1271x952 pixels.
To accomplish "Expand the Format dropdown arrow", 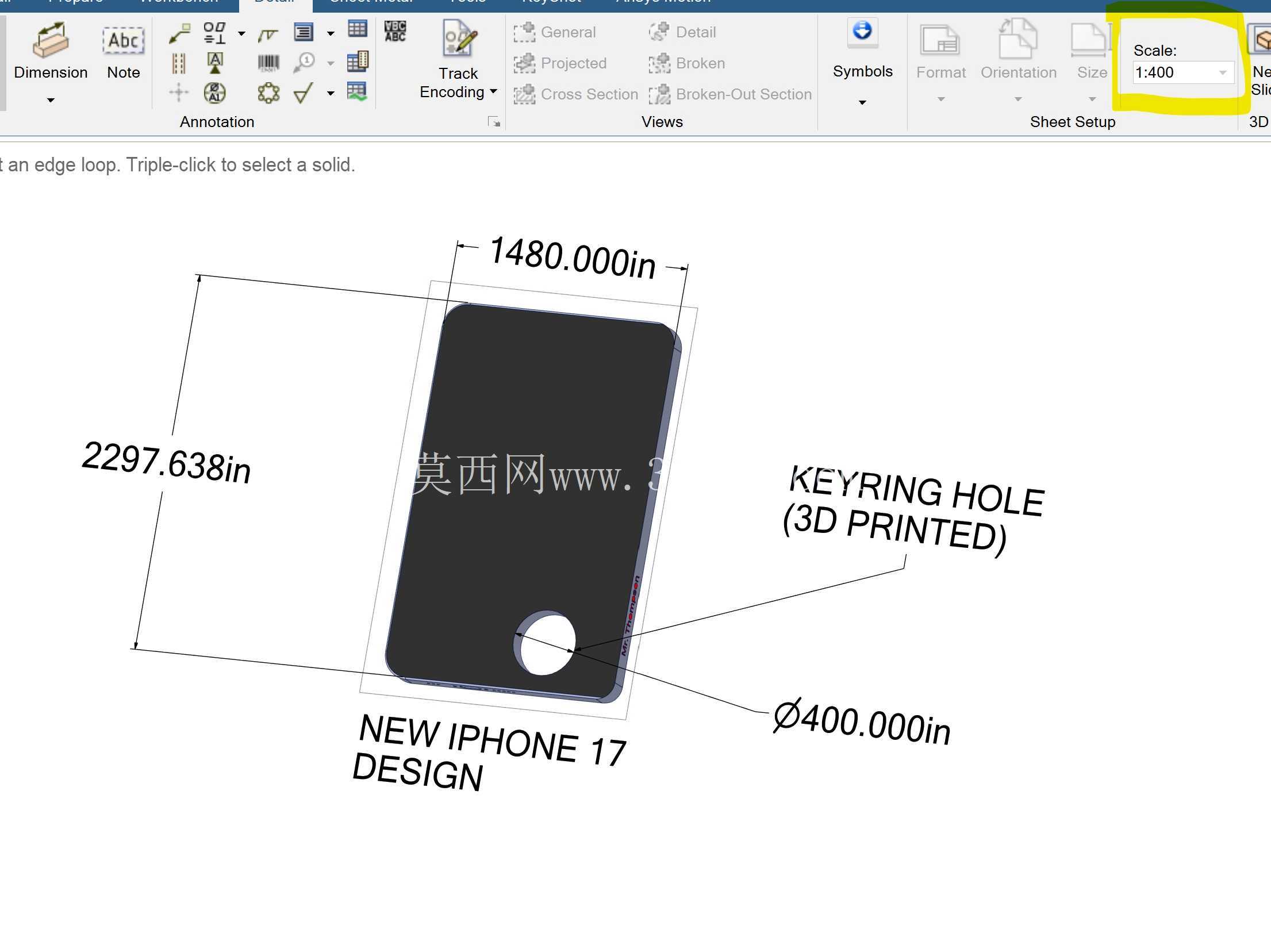I will tap(941, 99).
